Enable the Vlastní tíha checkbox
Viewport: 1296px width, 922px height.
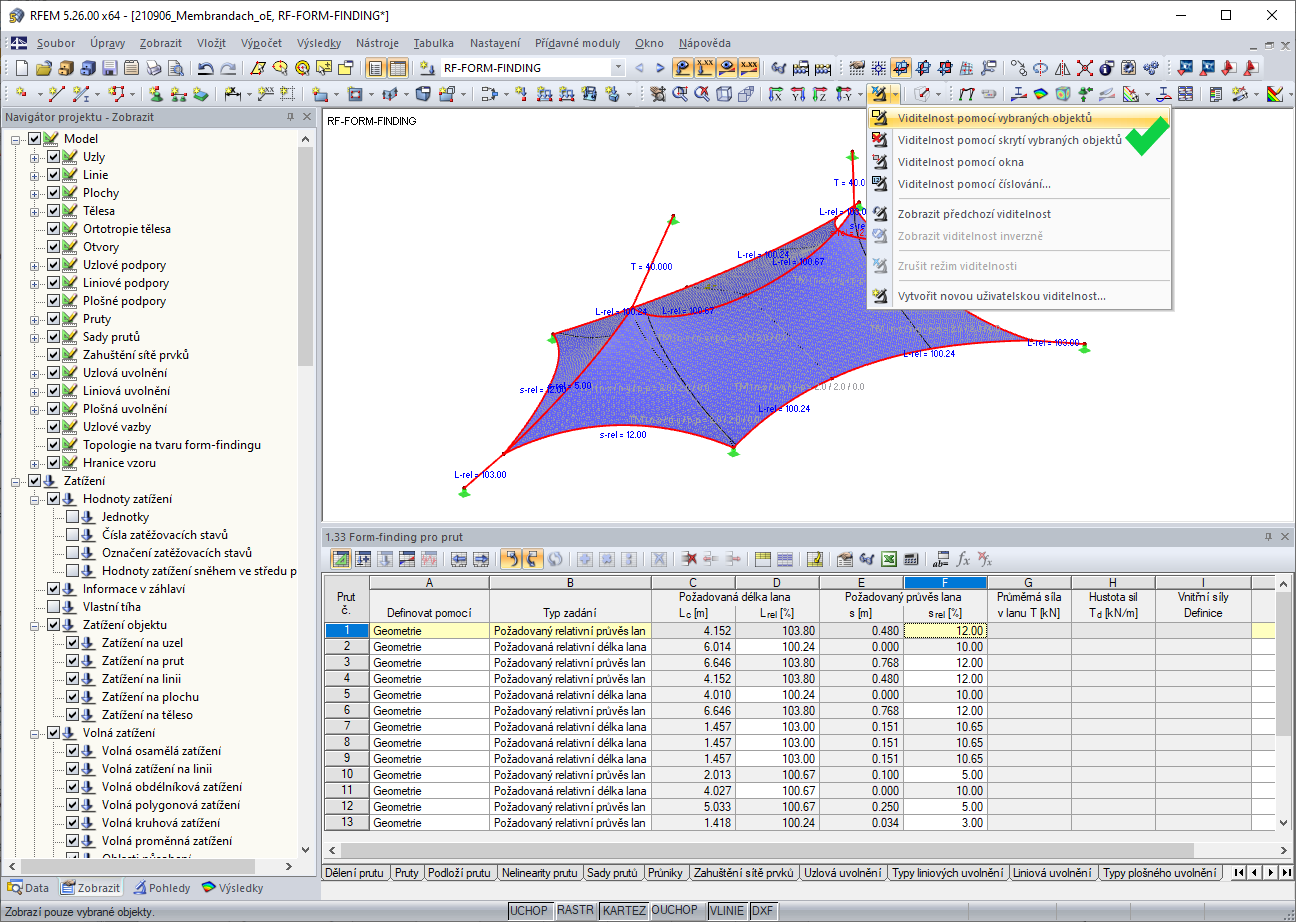[54, 607]
